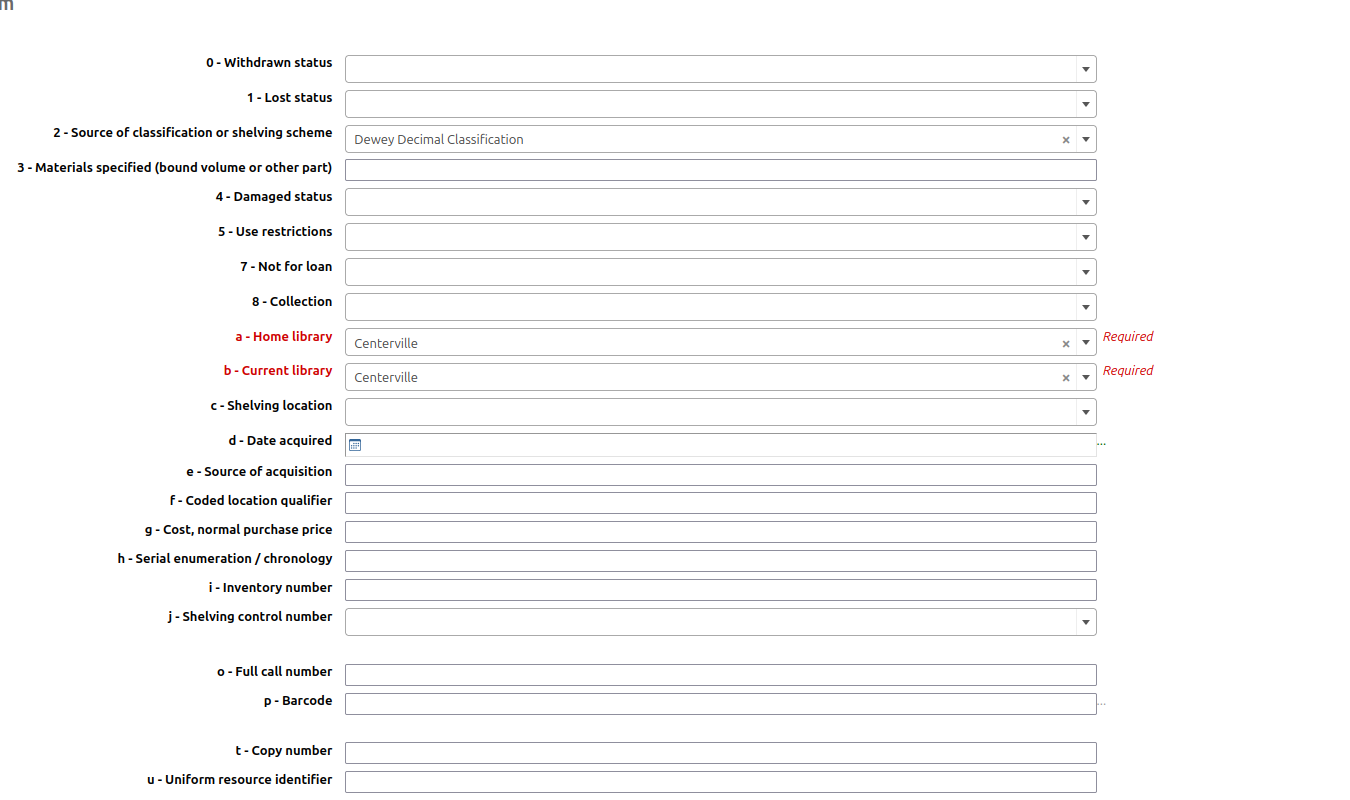This screenshot has height=800, width=1350.
Task: Clear the Dewey Decimal Classification selection
Action: coord(1066,140)
